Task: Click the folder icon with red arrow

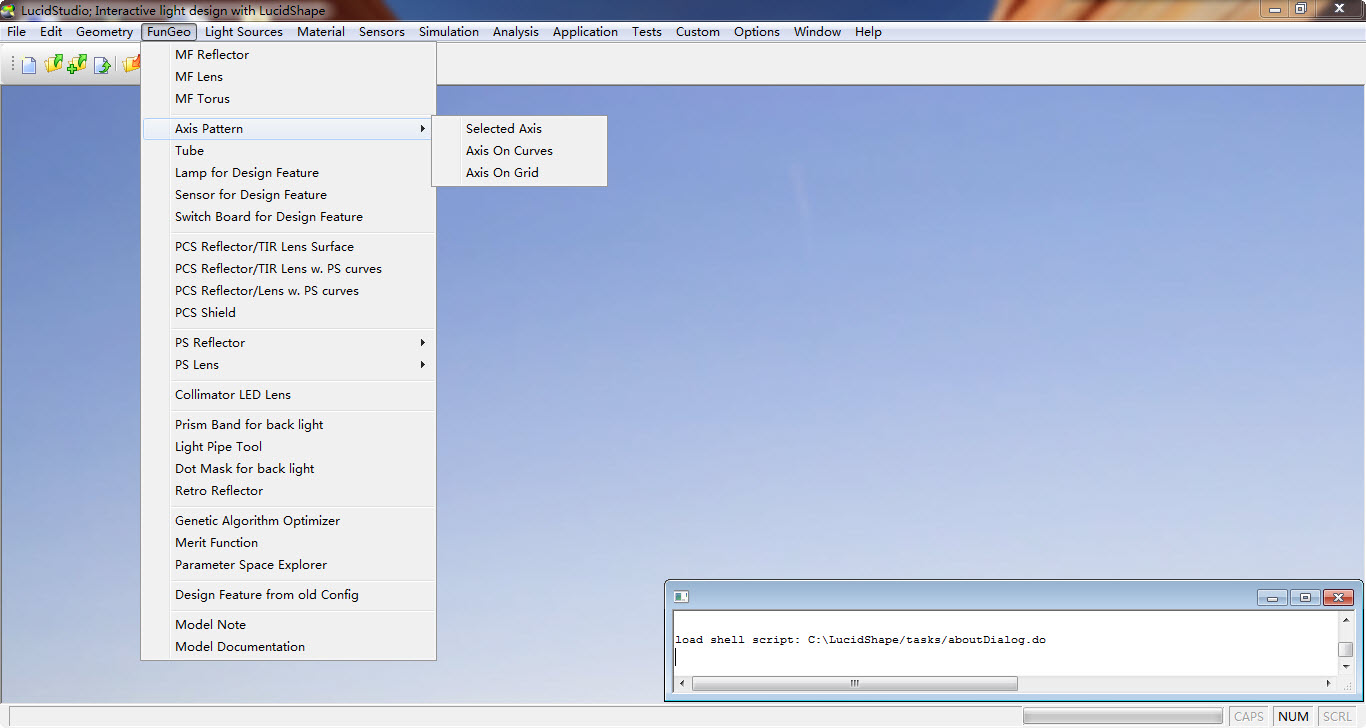Action: (131, 65)
